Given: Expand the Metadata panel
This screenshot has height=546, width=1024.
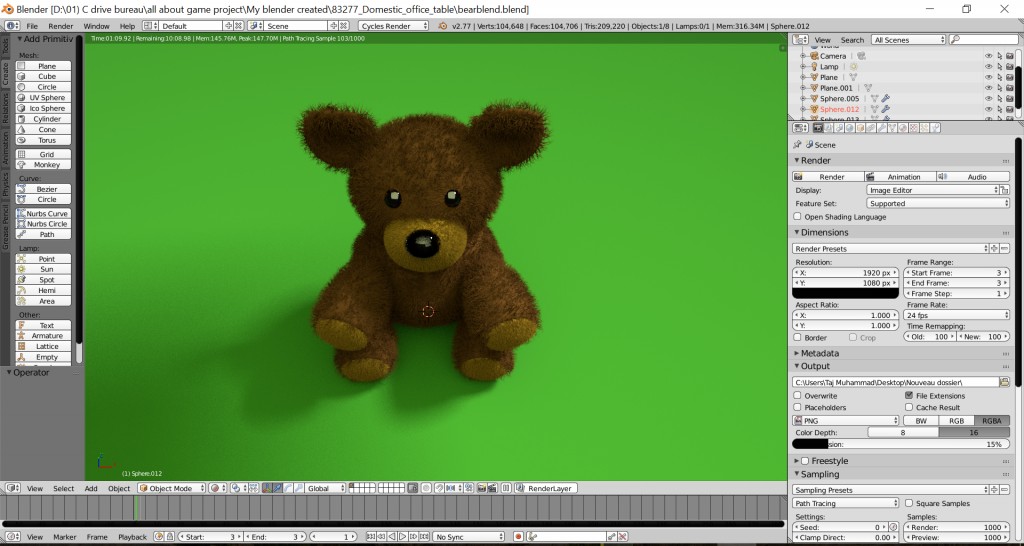Looking at the screenshot, I should 820,353.
